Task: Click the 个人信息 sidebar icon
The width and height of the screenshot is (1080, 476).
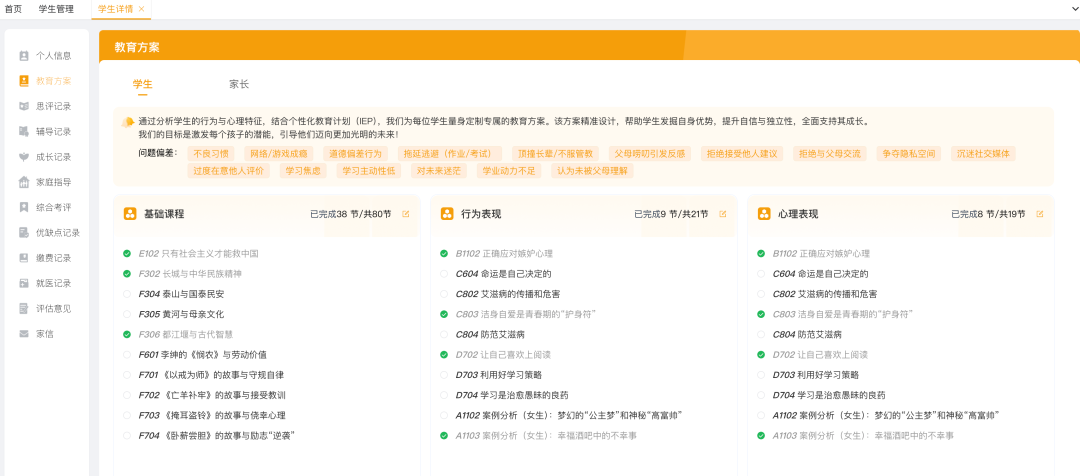Action: coord(24,56)
